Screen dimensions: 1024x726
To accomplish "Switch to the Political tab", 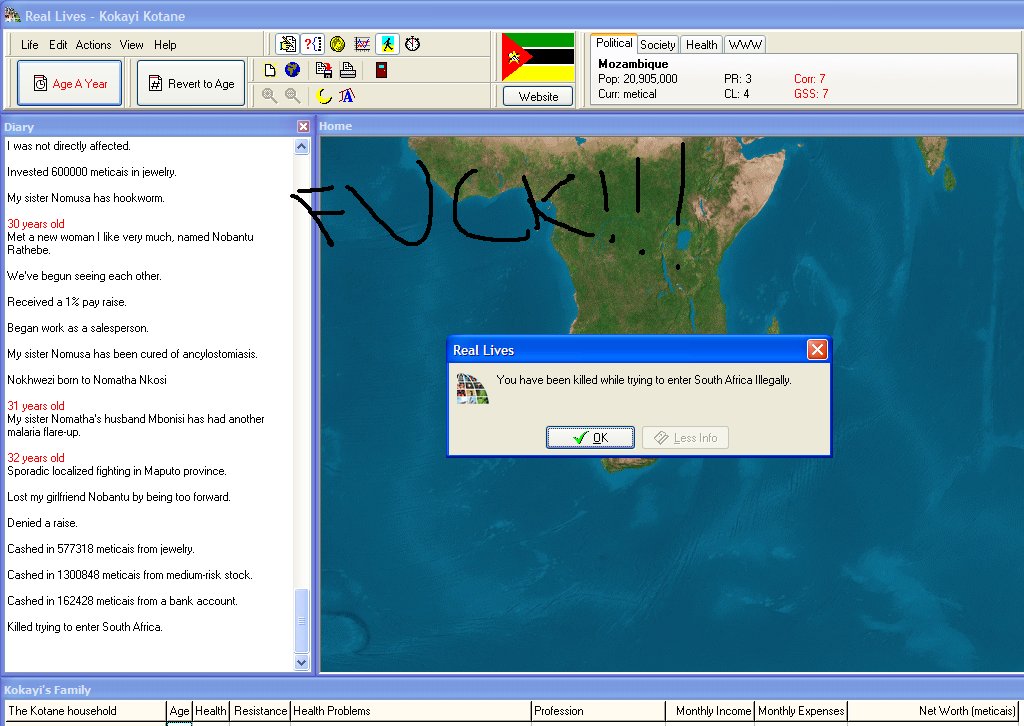I will [x=614, y=42].
